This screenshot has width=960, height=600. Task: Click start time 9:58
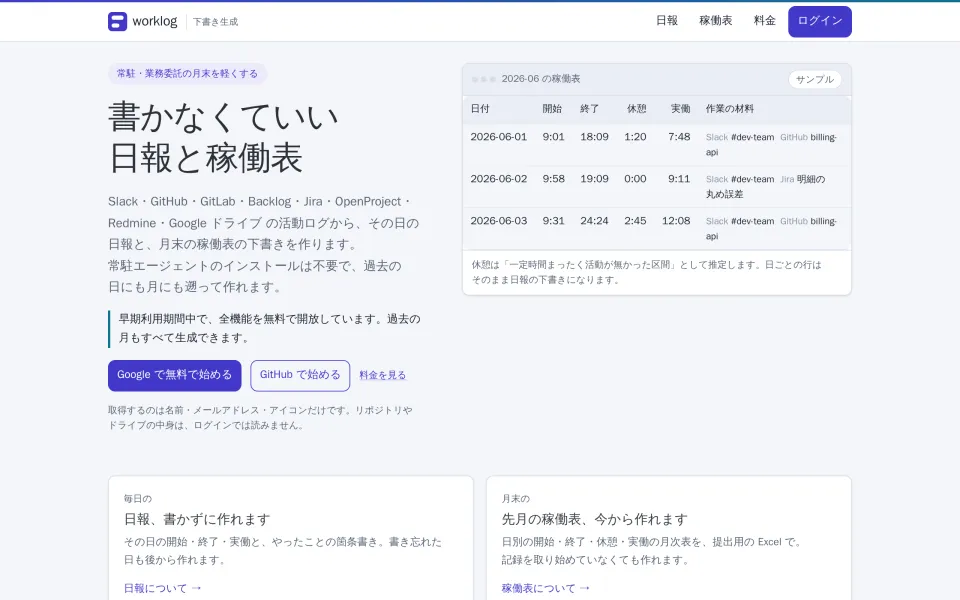click(553, 179)
